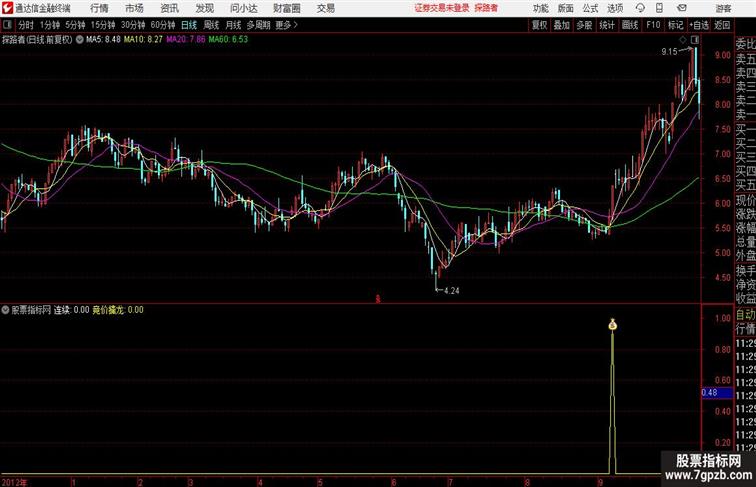756x487 pixels.
Task: Click the blue 0.48 value marker on axis
Action: (716, 392)
